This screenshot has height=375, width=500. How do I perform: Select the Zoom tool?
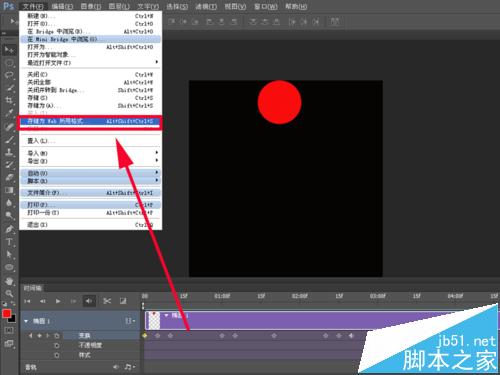[9, 293]
